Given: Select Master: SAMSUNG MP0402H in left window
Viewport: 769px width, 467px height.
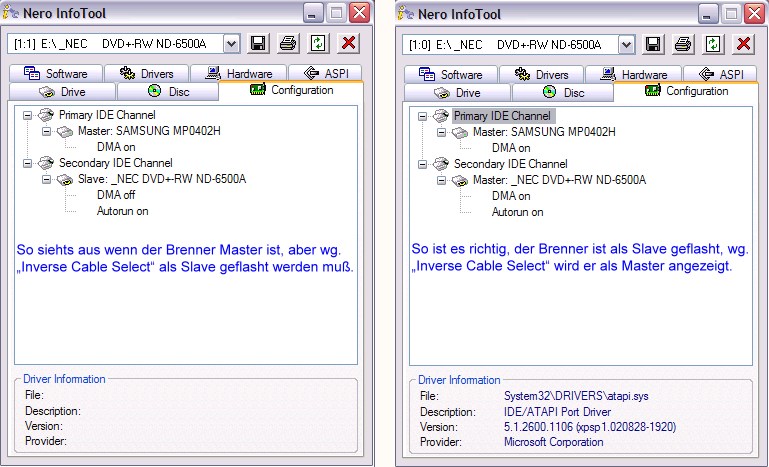Looking at the screenshot, I should click(x=149, y=131).
